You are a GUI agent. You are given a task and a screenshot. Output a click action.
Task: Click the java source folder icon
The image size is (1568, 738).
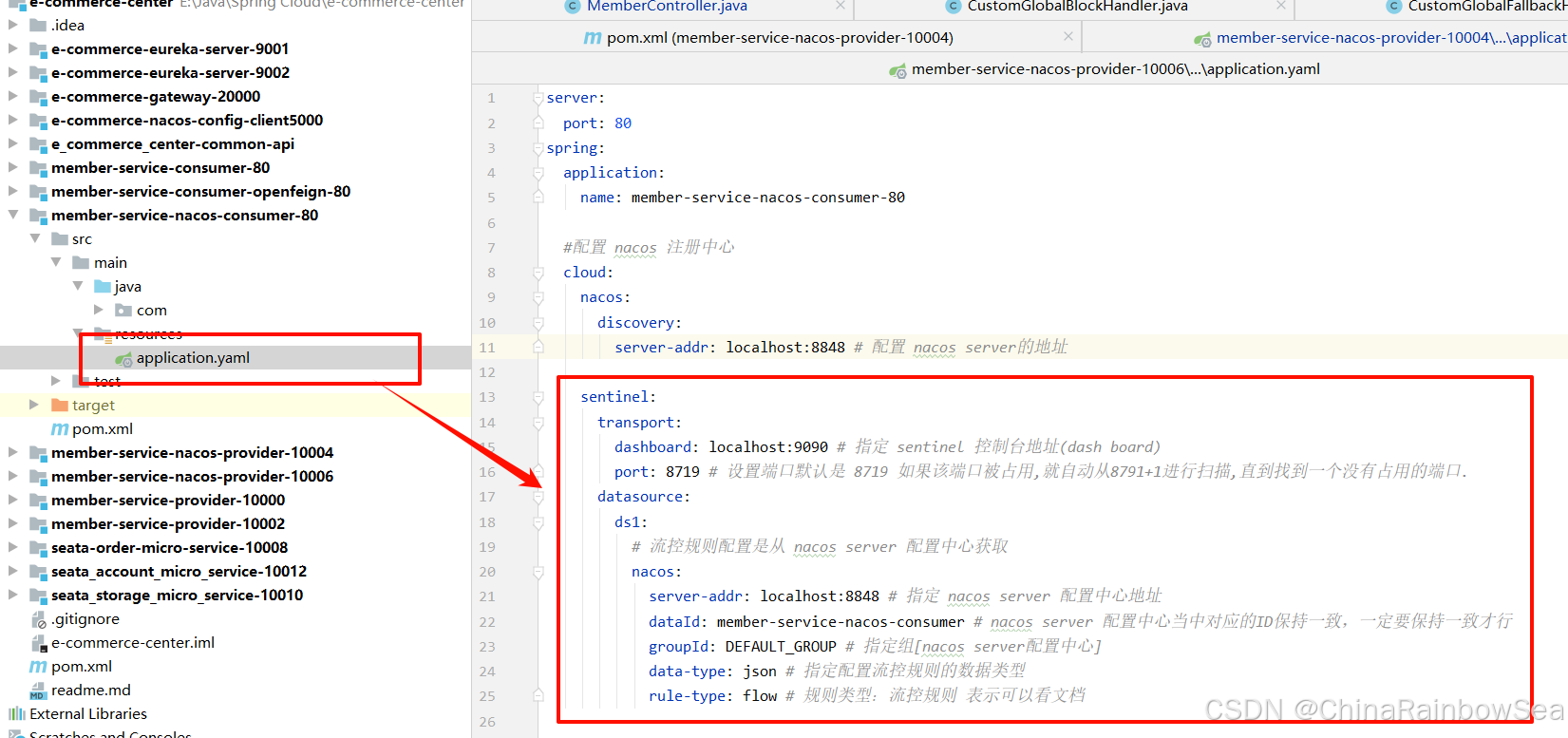click(x=103, y=286)
